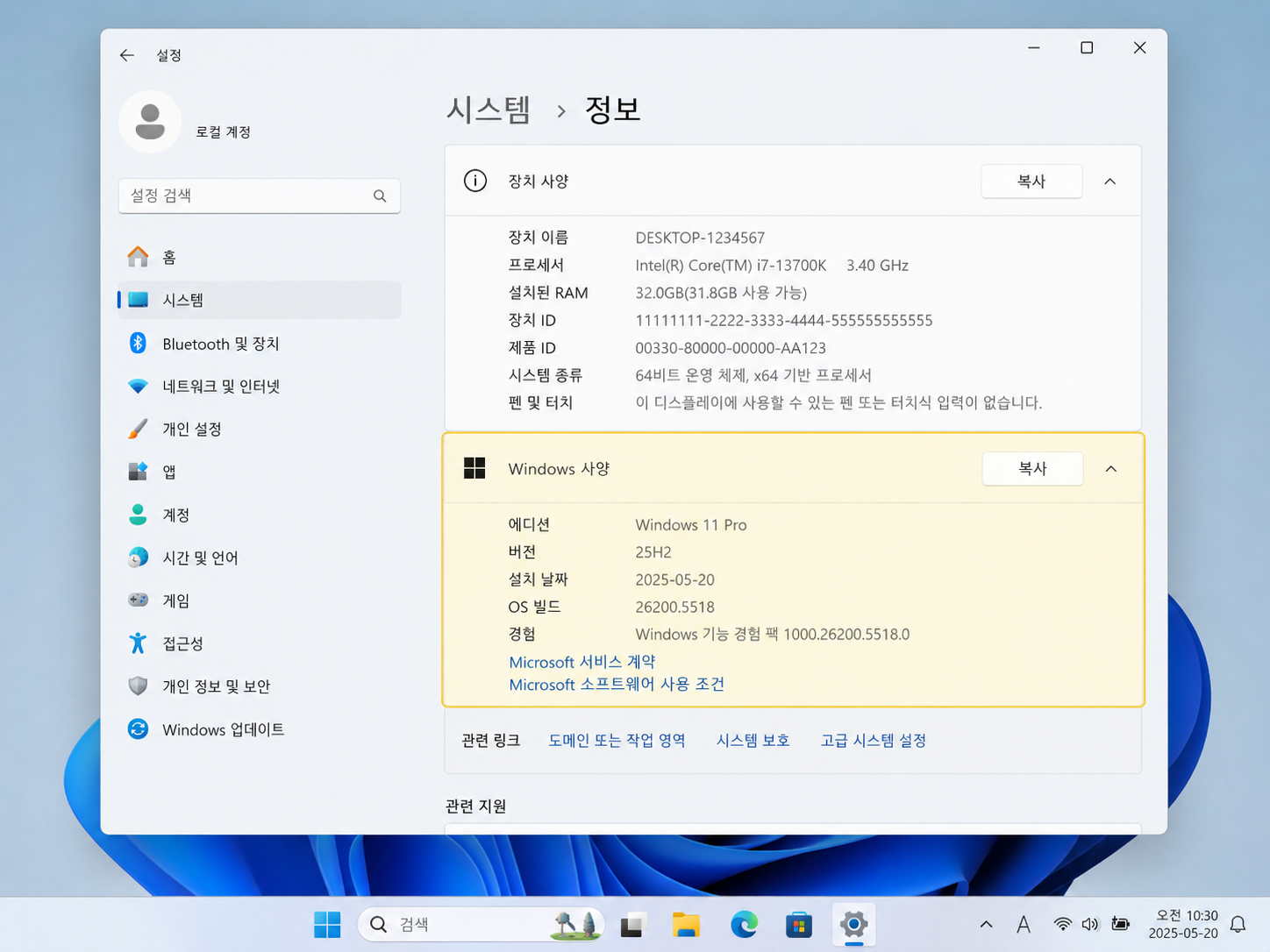Click the Windows logo in Windows 사양
This screenshot has width=1270, height=952.
tap(474, 468)
